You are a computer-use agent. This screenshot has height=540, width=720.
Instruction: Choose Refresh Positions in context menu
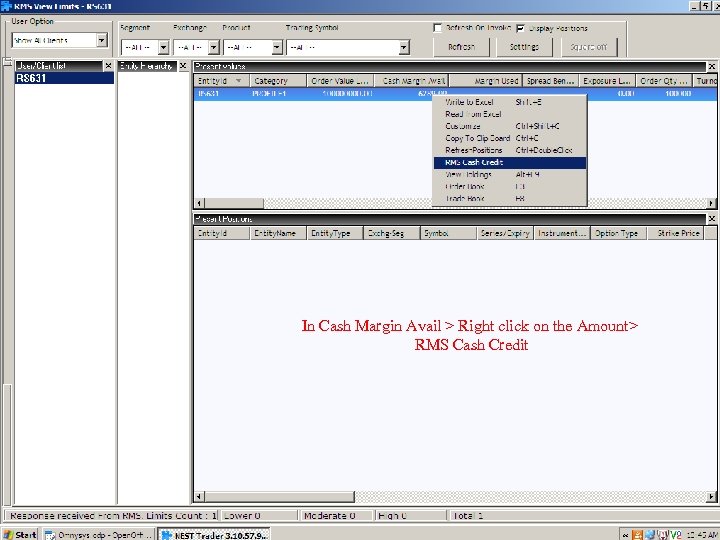pos(510,150)
